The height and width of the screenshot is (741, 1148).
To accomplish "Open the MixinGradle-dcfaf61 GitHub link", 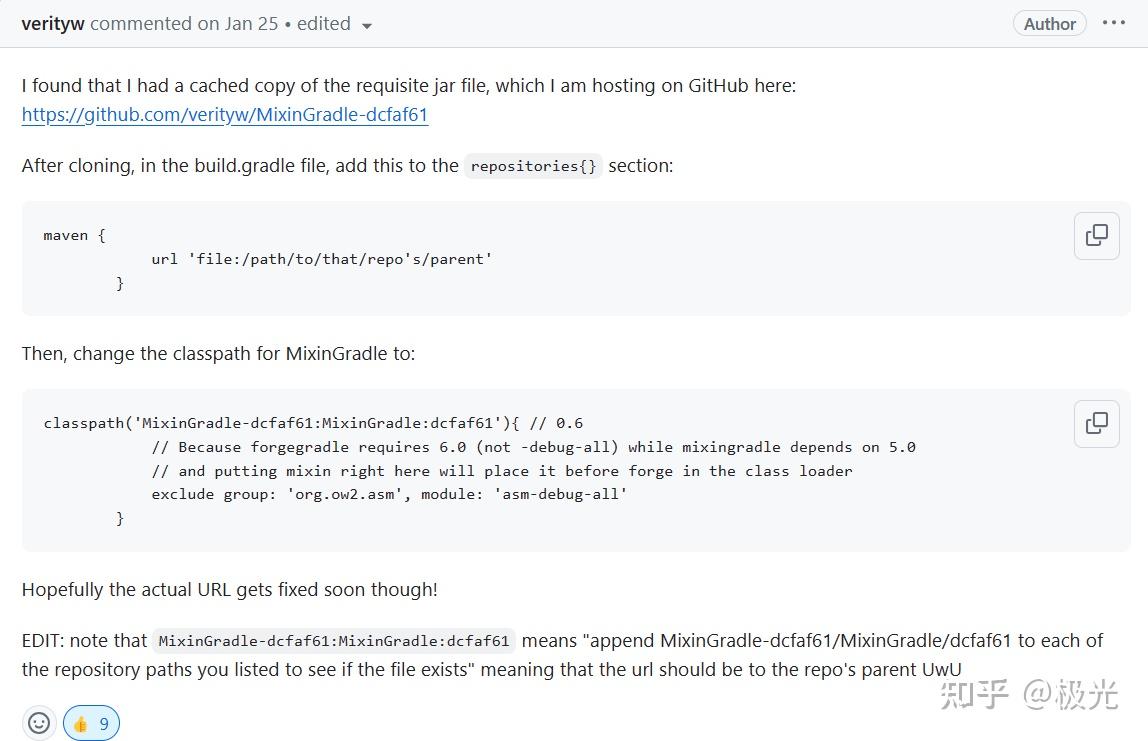I will (225, 114).
